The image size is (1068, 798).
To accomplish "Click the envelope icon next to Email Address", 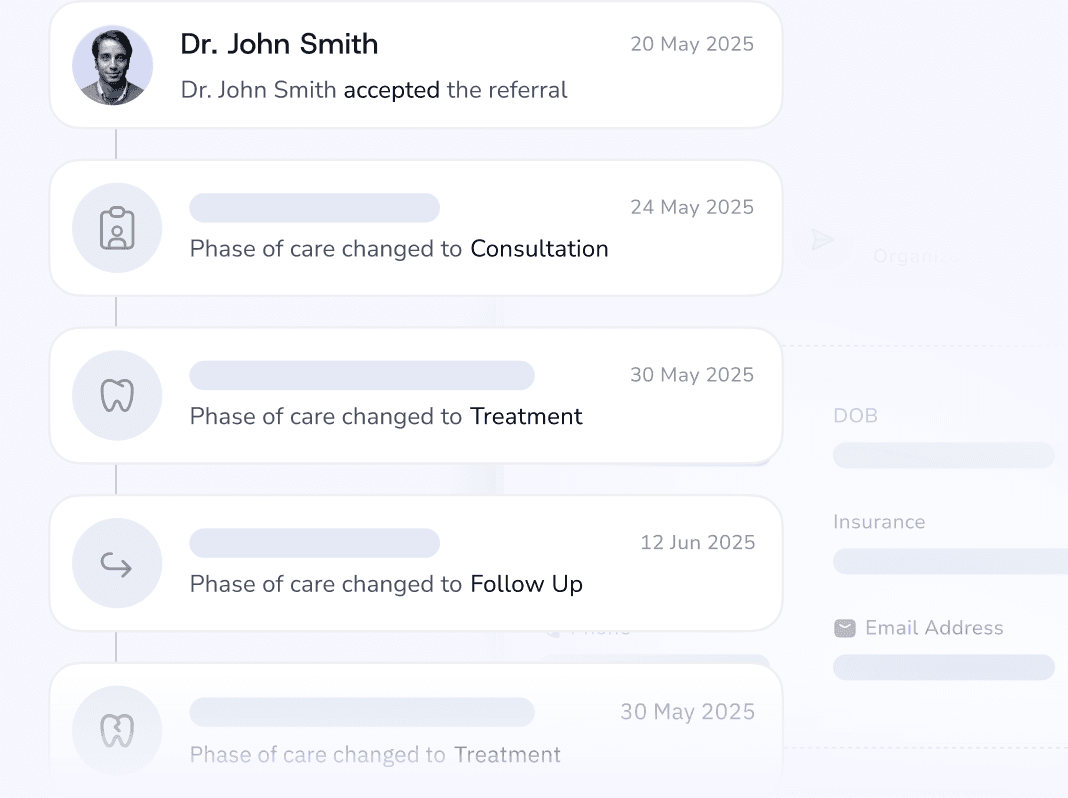I will (845, 628).
